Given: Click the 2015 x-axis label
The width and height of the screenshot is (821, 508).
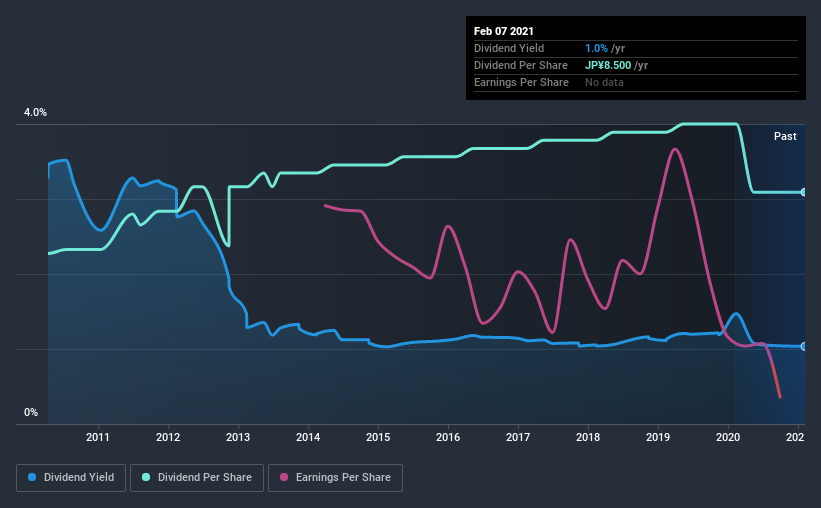Looking at the screenshot, I should pyautogui.click(x=378, y=437).
